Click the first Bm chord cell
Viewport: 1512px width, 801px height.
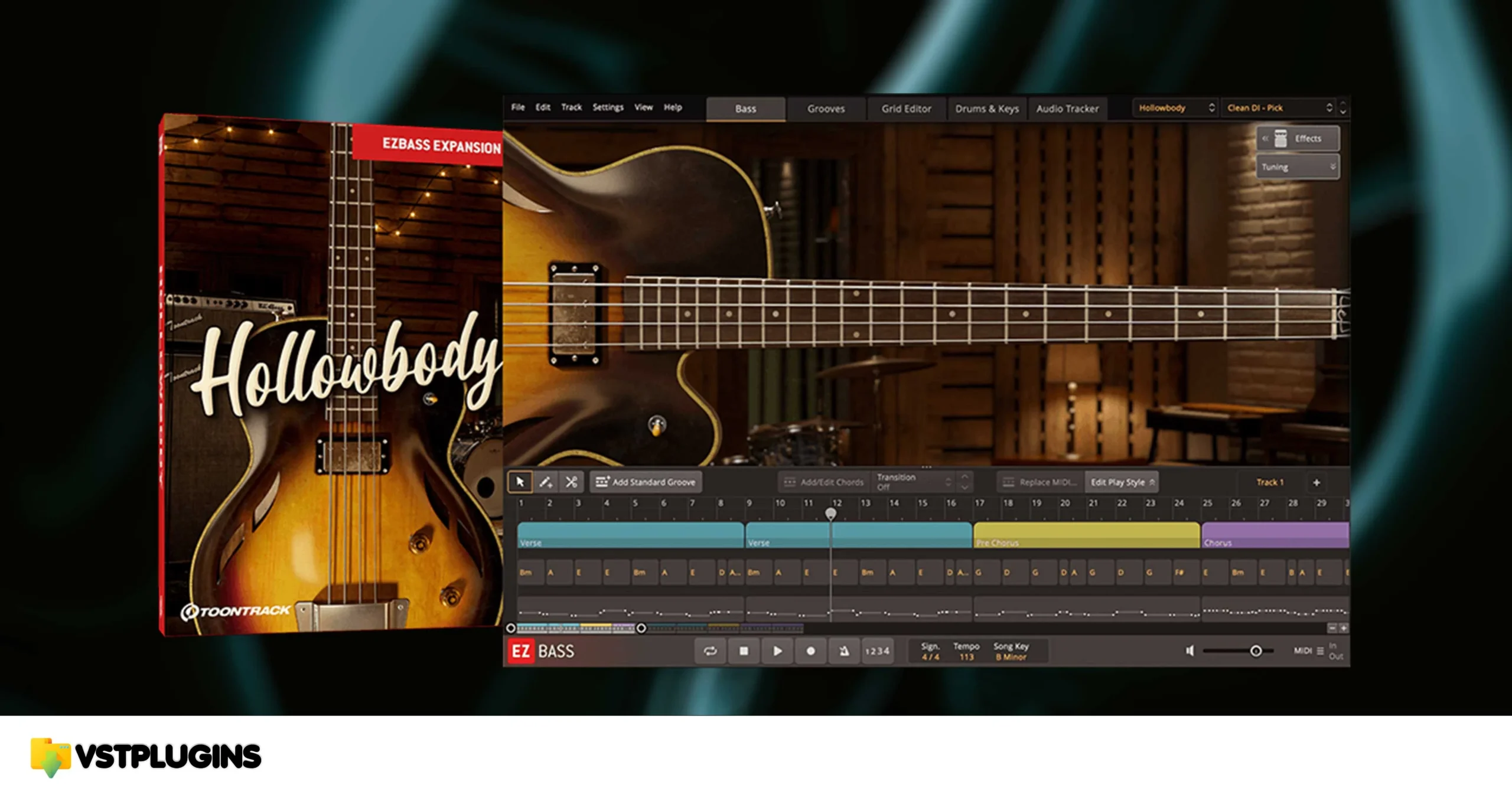point(530,573)
